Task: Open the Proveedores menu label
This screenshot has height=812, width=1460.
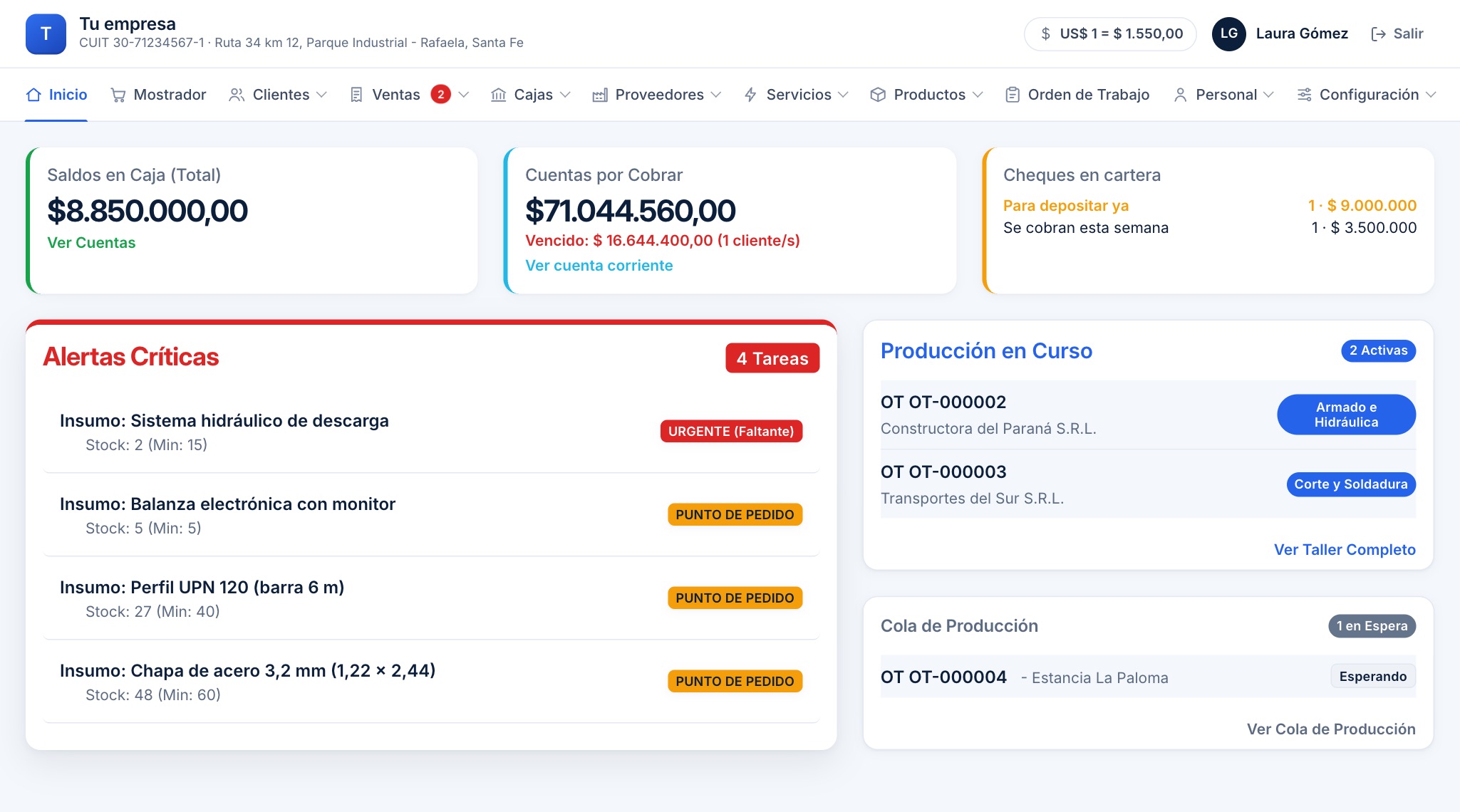Action: point(659,95)
